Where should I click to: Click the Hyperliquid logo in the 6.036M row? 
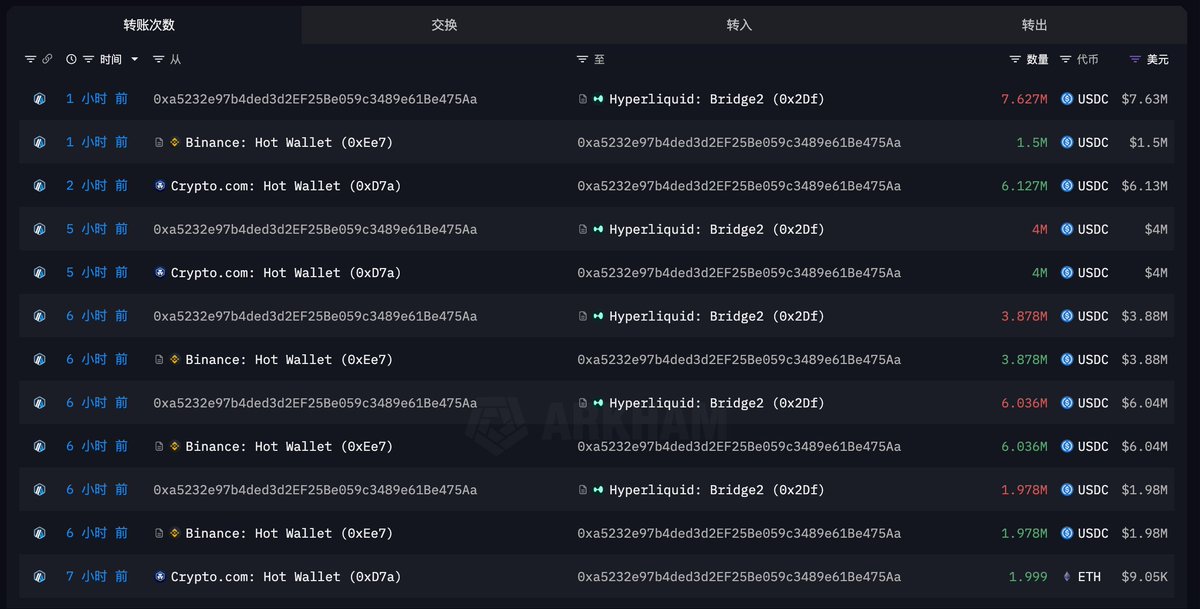(599, 403)
